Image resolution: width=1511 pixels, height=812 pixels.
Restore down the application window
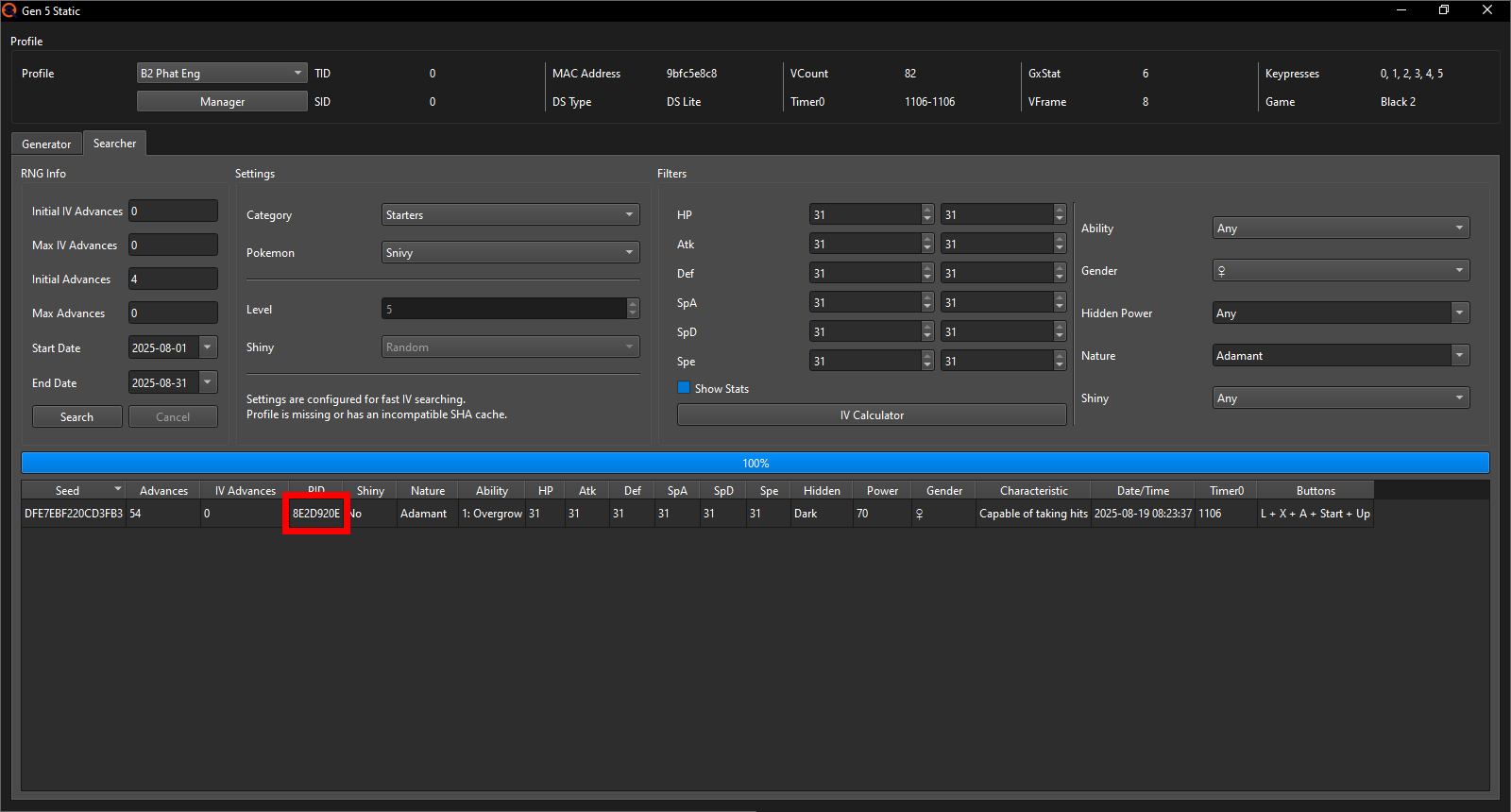[1444, 10]
